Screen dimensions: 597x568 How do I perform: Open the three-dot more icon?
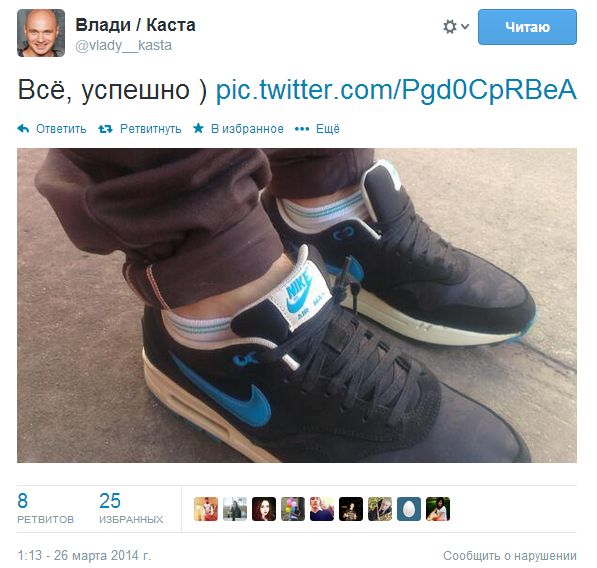pyautogui.click(x=302, y=129)
